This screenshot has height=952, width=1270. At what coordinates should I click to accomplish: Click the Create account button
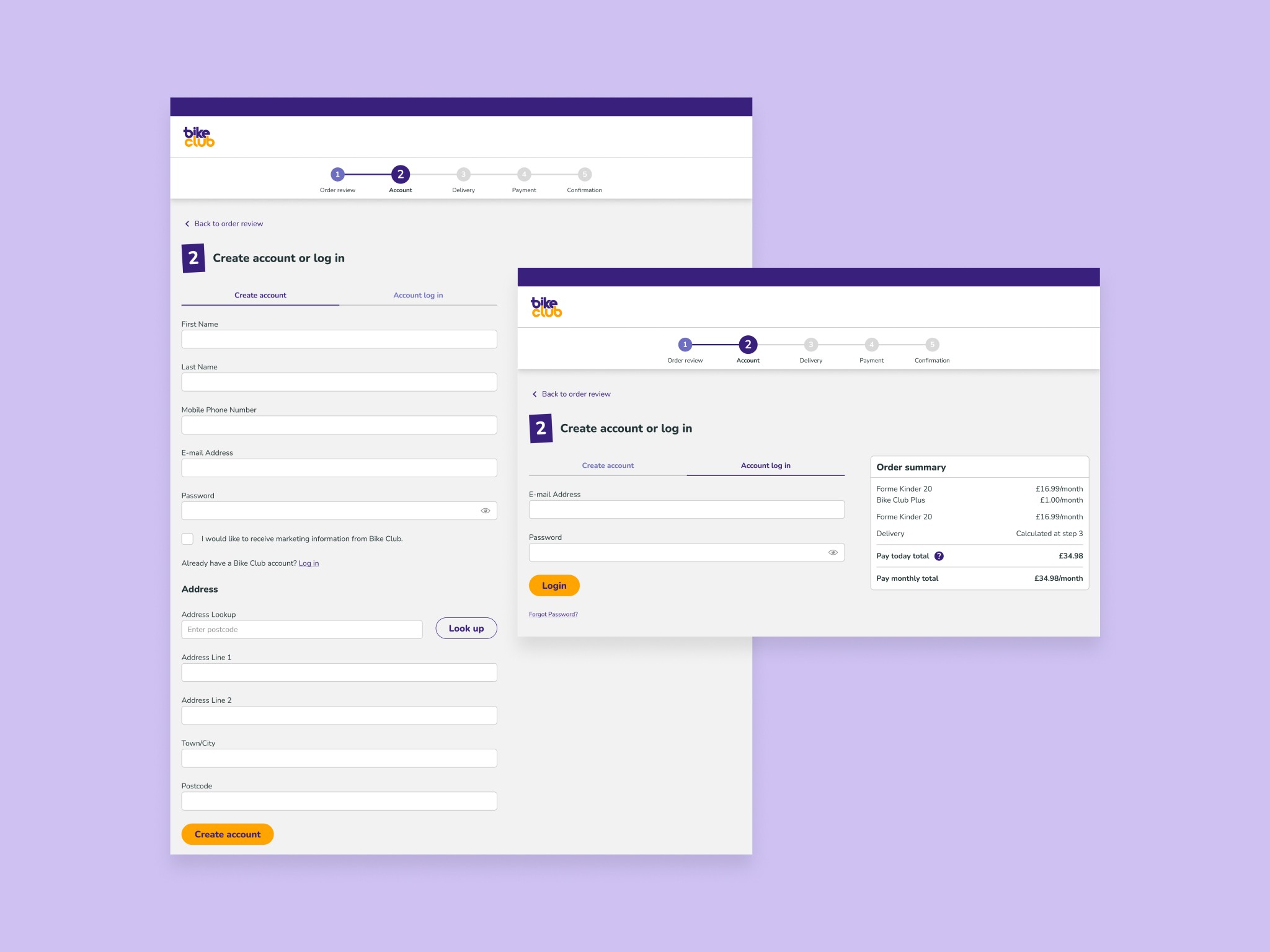(x=228, y=833)
